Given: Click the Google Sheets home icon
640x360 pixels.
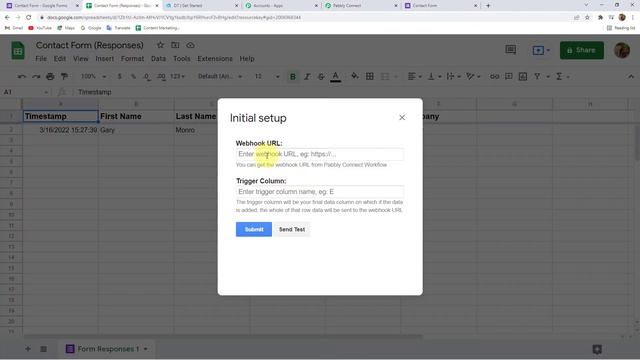Looking at the screenshot, I should 18,51.
